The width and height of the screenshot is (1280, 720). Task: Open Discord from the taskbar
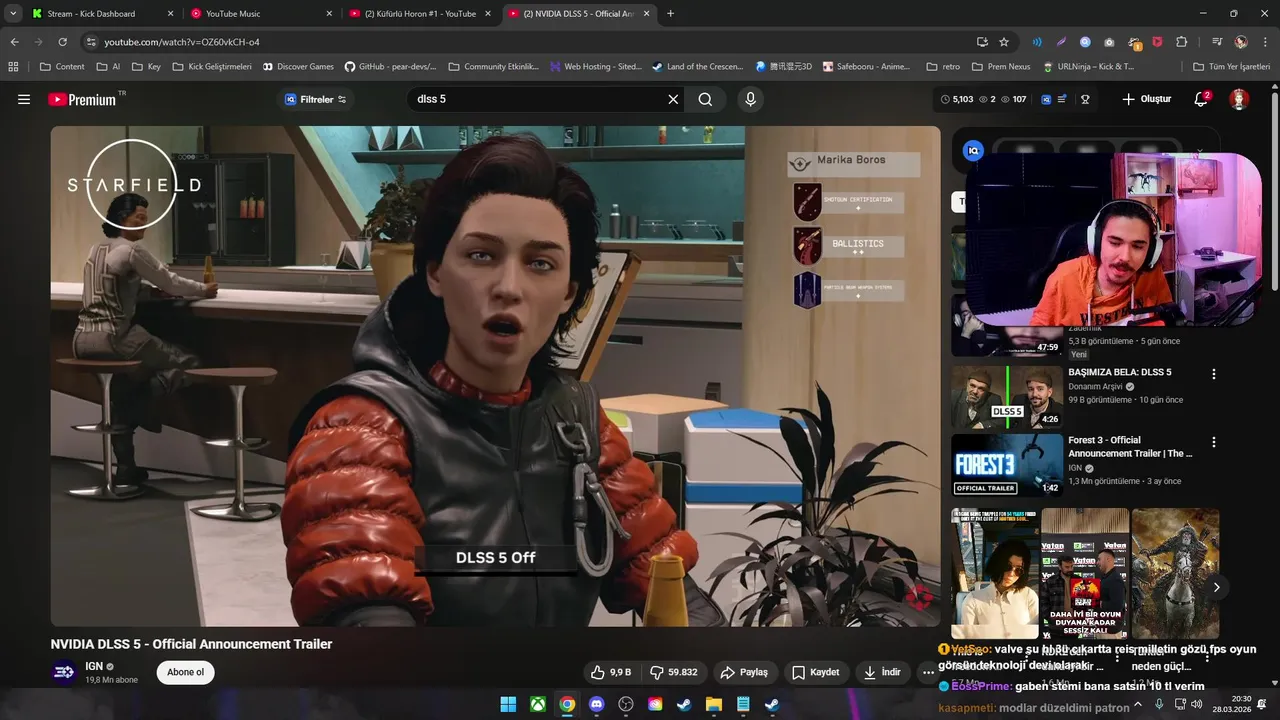tap(597, 704)
